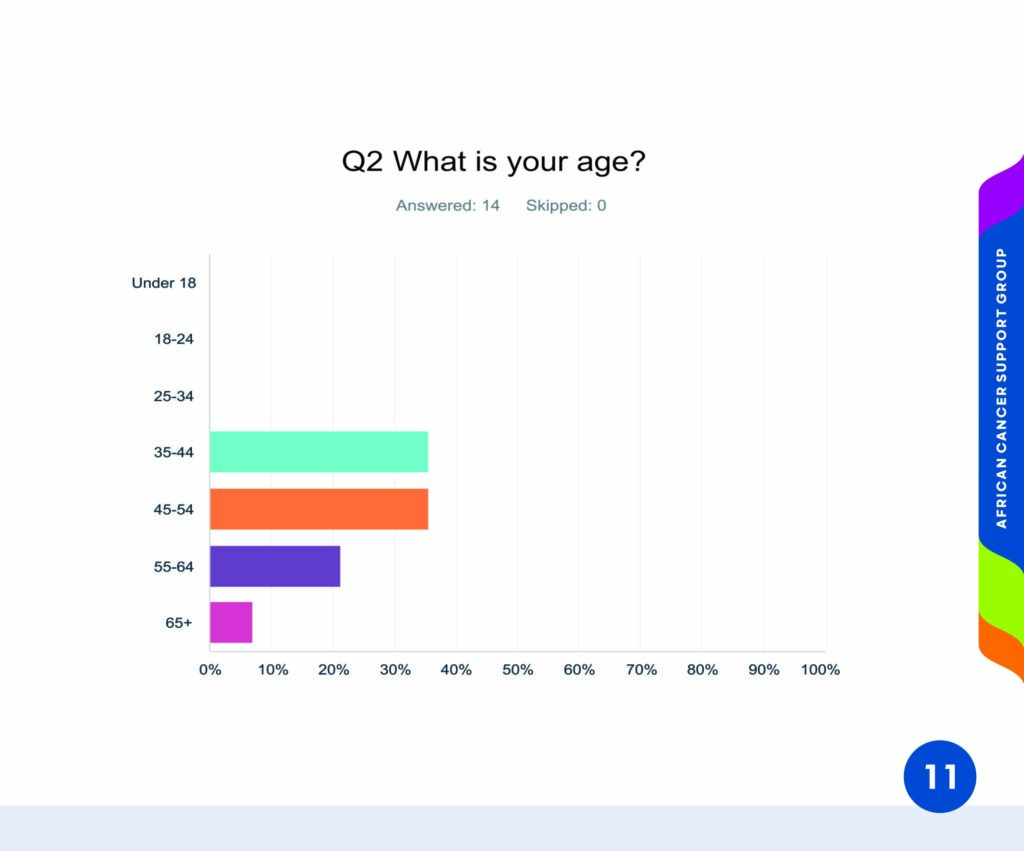Click the mint green 35-44 bar
Viewport: 1024px width, 851px height.
point(319,452)
